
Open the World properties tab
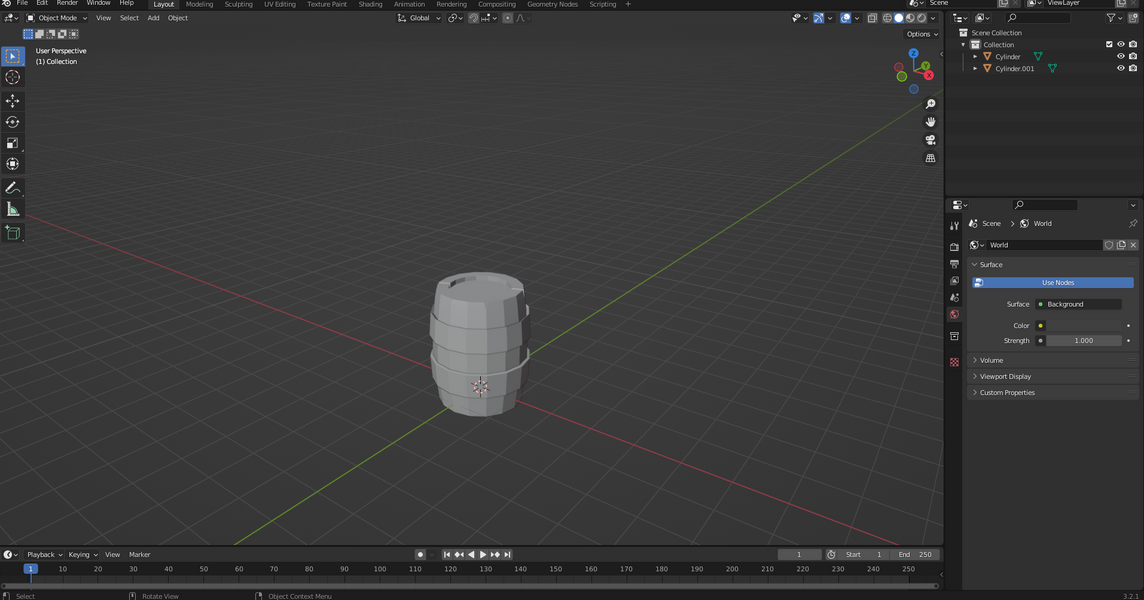(x=954, y=315)
